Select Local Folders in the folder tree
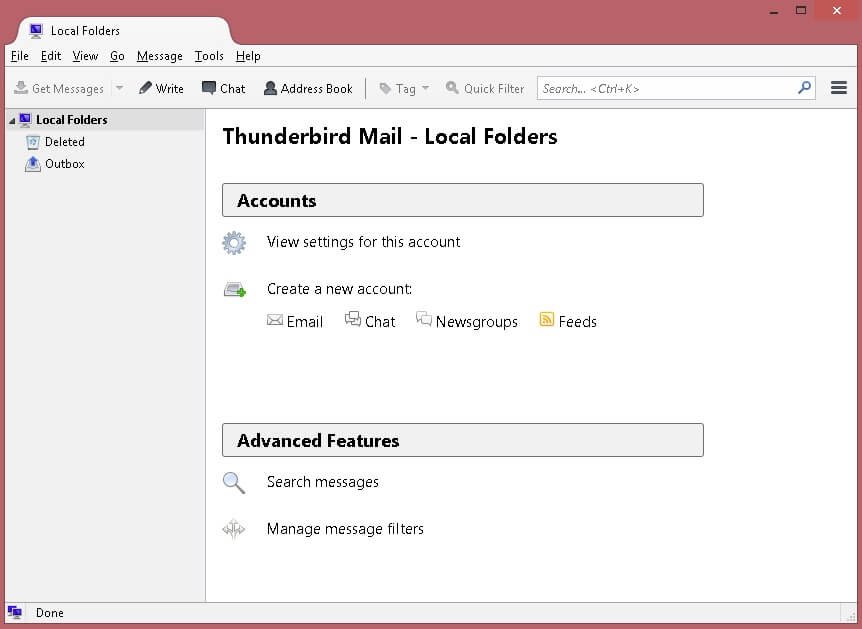The width and height of the screenshot is (862, 629). pyautogui.click(x=71, y=120)
